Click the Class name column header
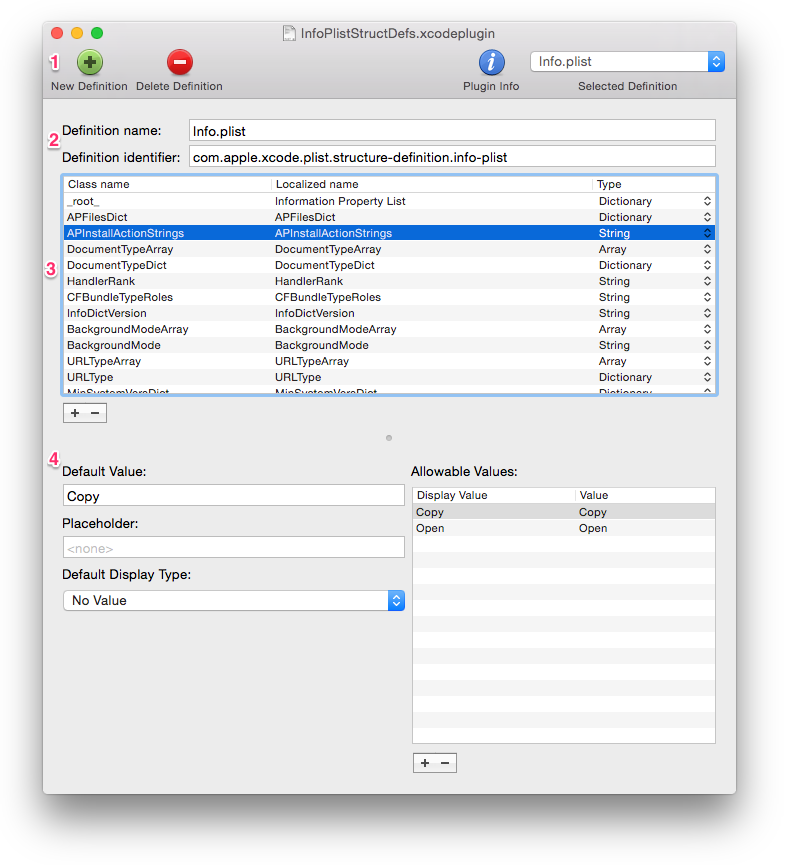794x865 pixels. coord(167,184)
